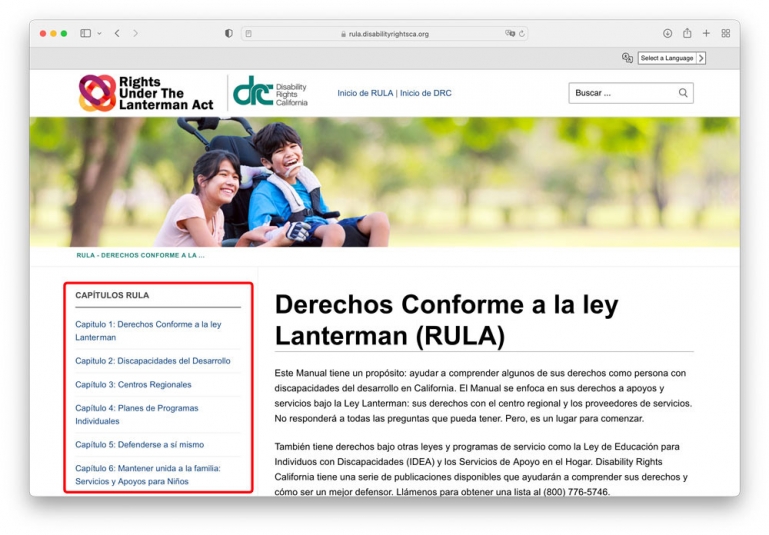Toggle the Safari sidebar icon

click(x=85, y=33)
